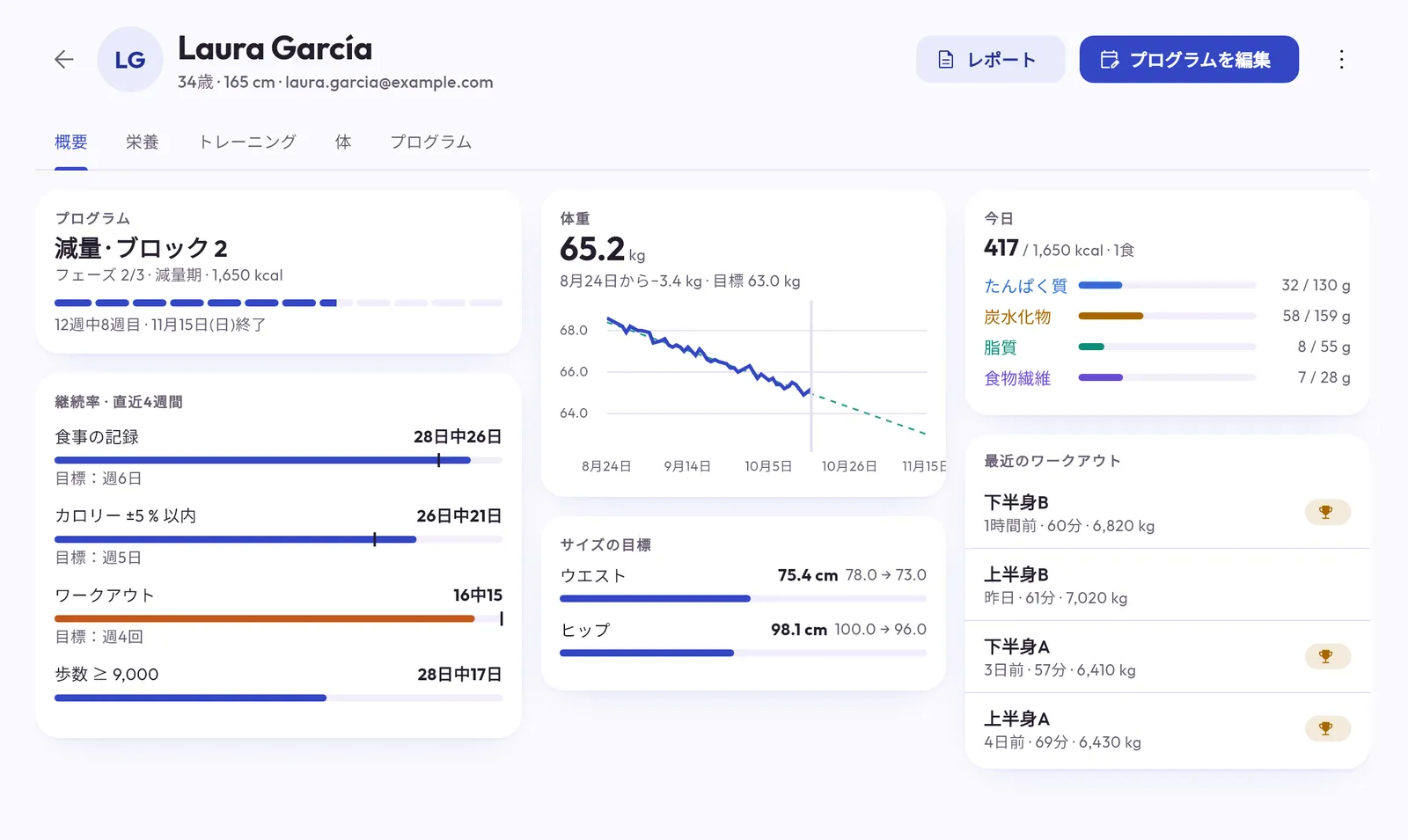This screenshot has width=1408, height=840.
Task: Click the 食物繊維 macro bar
Action: pyautogui.click(x=1167, y=377)
